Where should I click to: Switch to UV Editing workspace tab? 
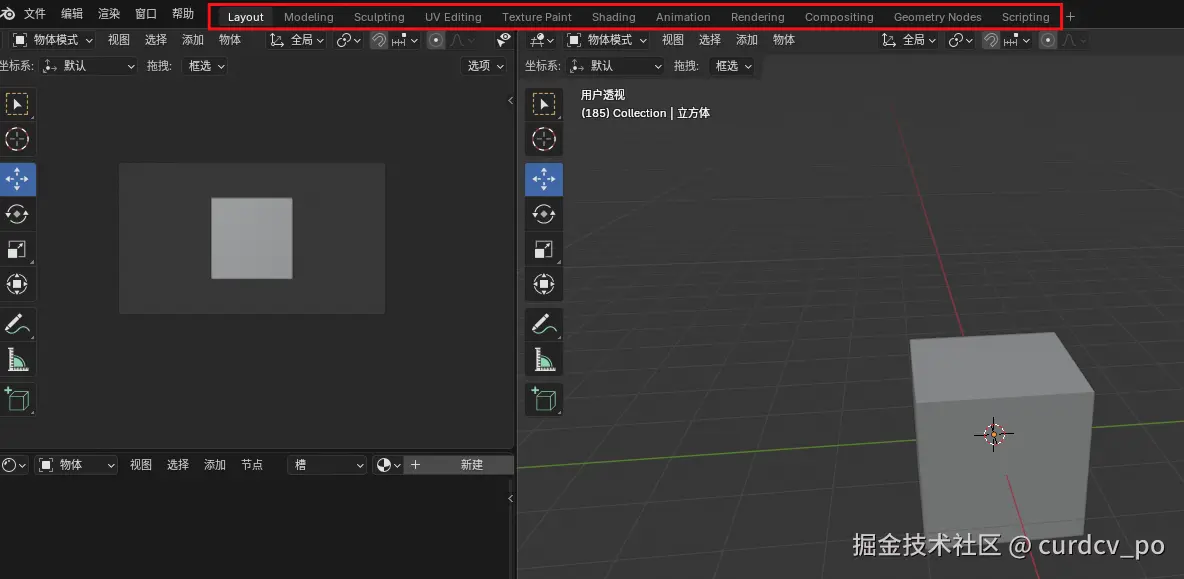click(453, 17)
